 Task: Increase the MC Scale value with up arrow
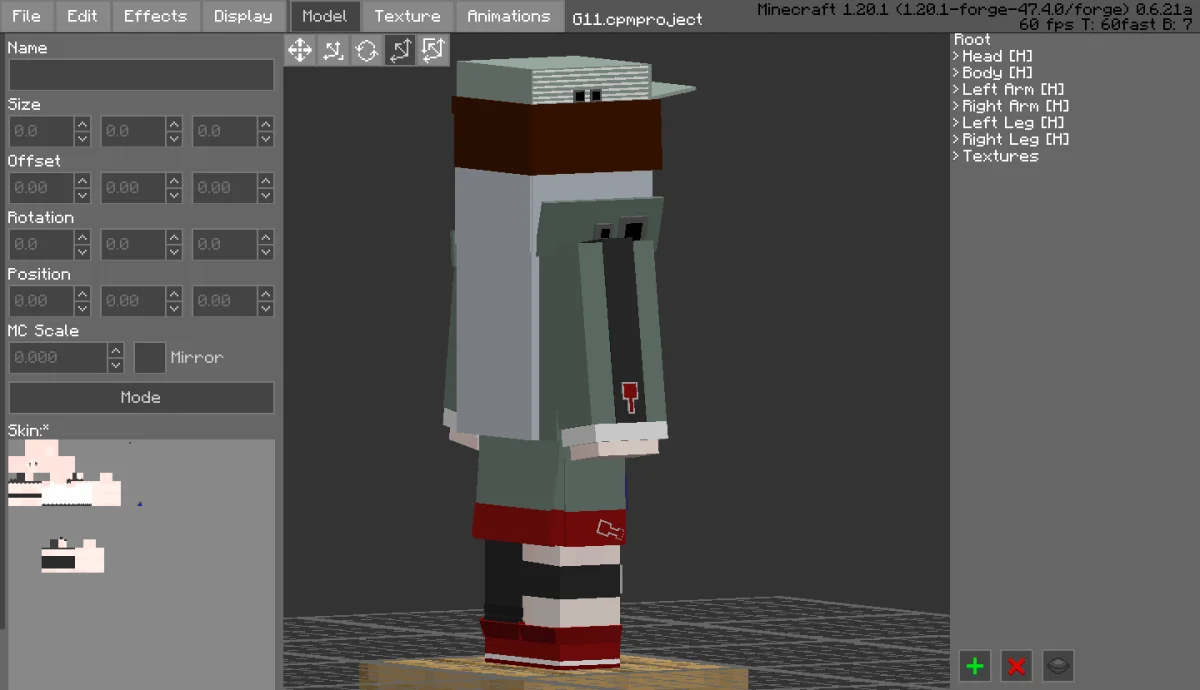point(115,350)
